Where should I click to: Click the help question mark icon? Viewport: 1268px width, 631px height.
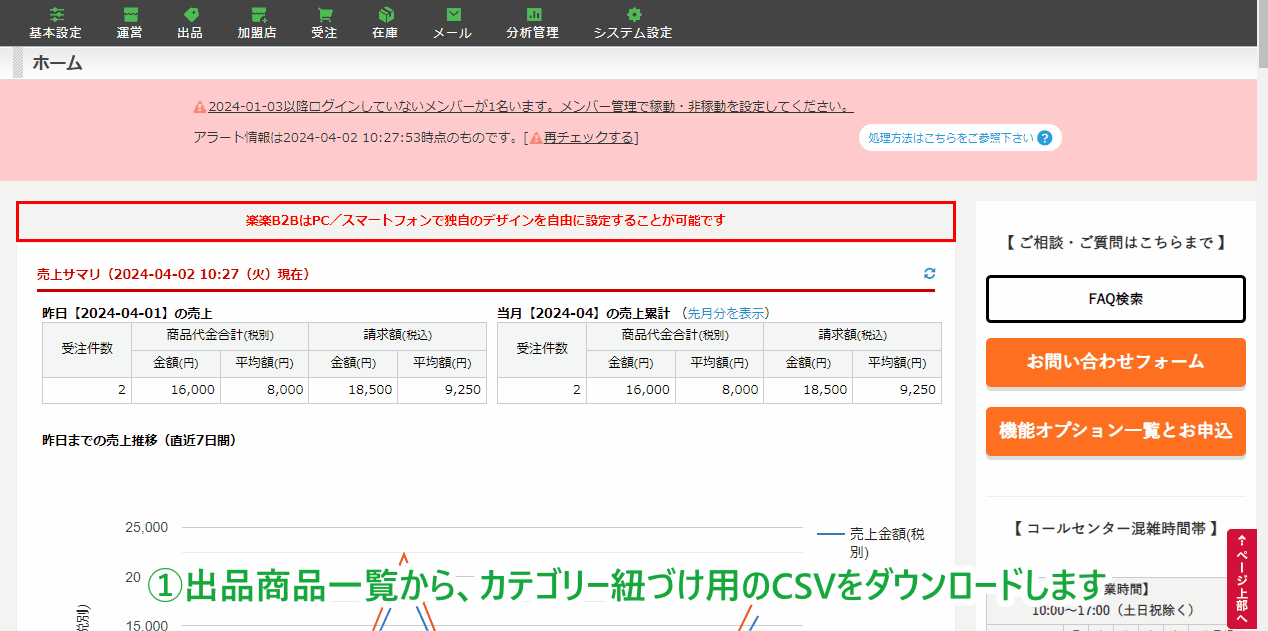1045,138
